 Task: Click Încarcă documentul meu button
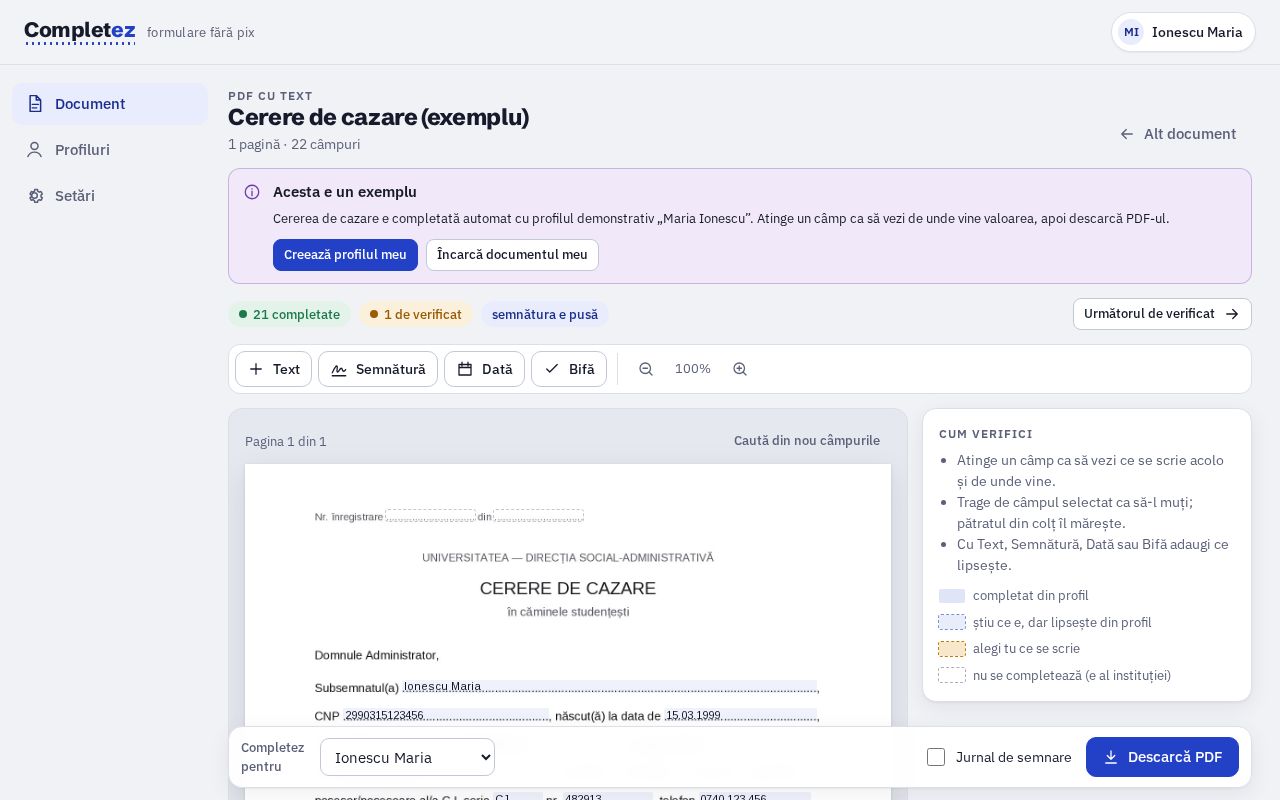coord(512,255)
